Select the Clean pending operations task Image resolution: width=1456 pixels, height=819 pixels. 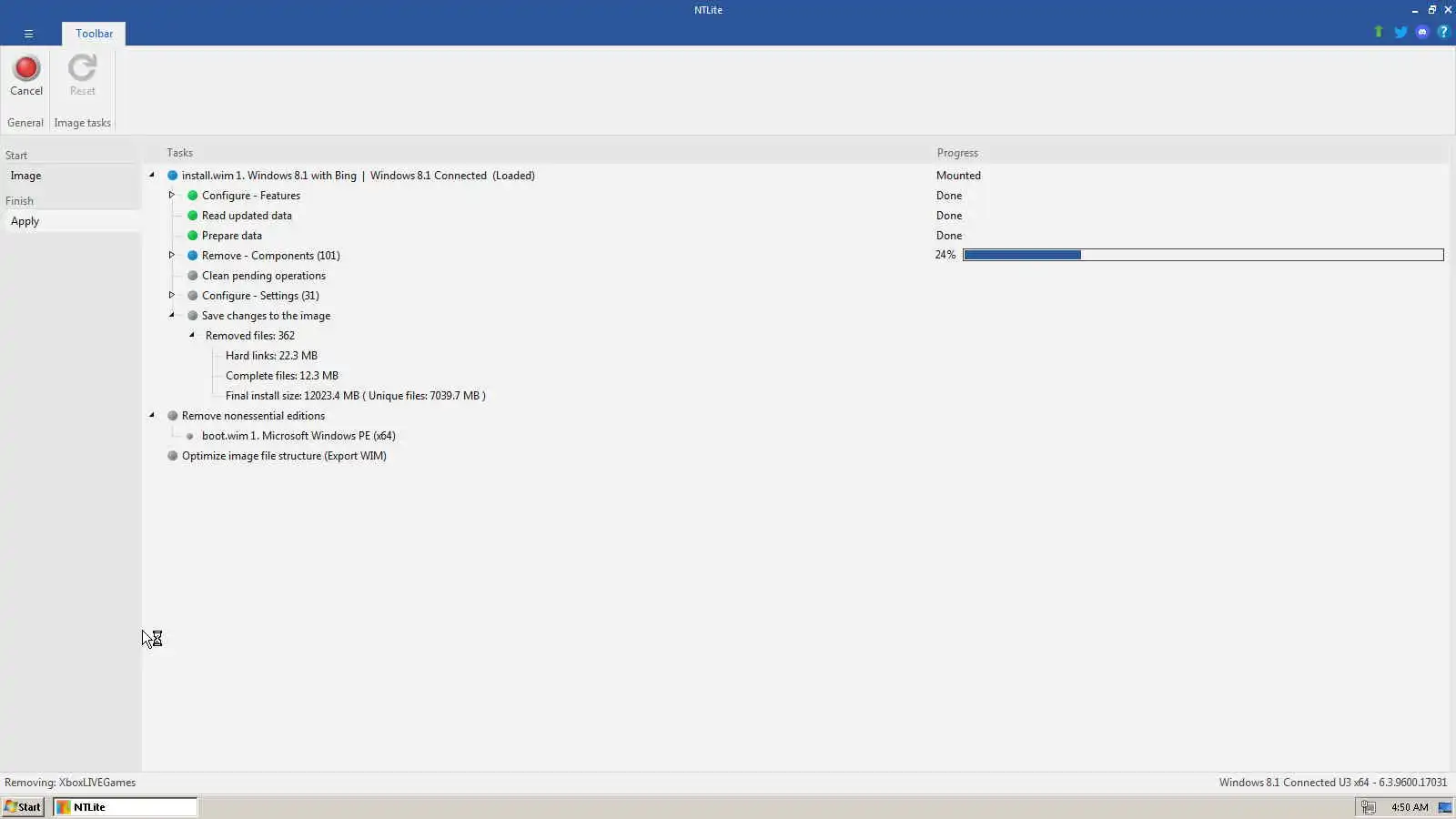[x=263, y=276]
